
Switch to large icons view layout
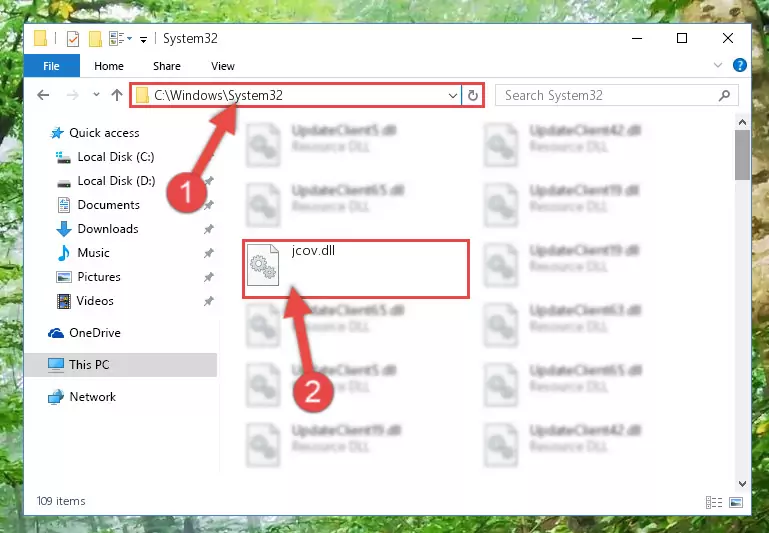coord(736,502)
